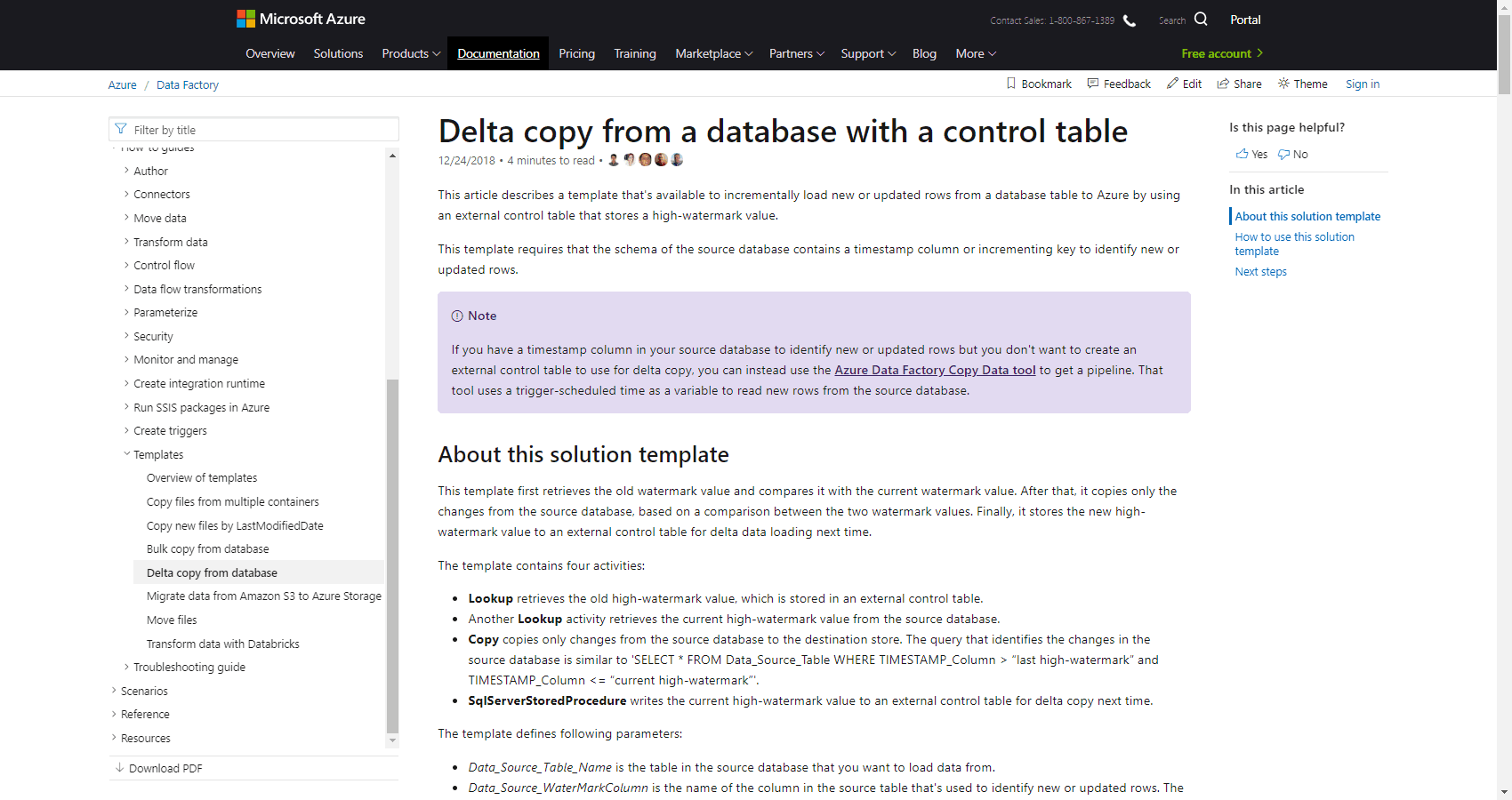
Task: Click the search magnifier icon
Action: (1201, 19)
